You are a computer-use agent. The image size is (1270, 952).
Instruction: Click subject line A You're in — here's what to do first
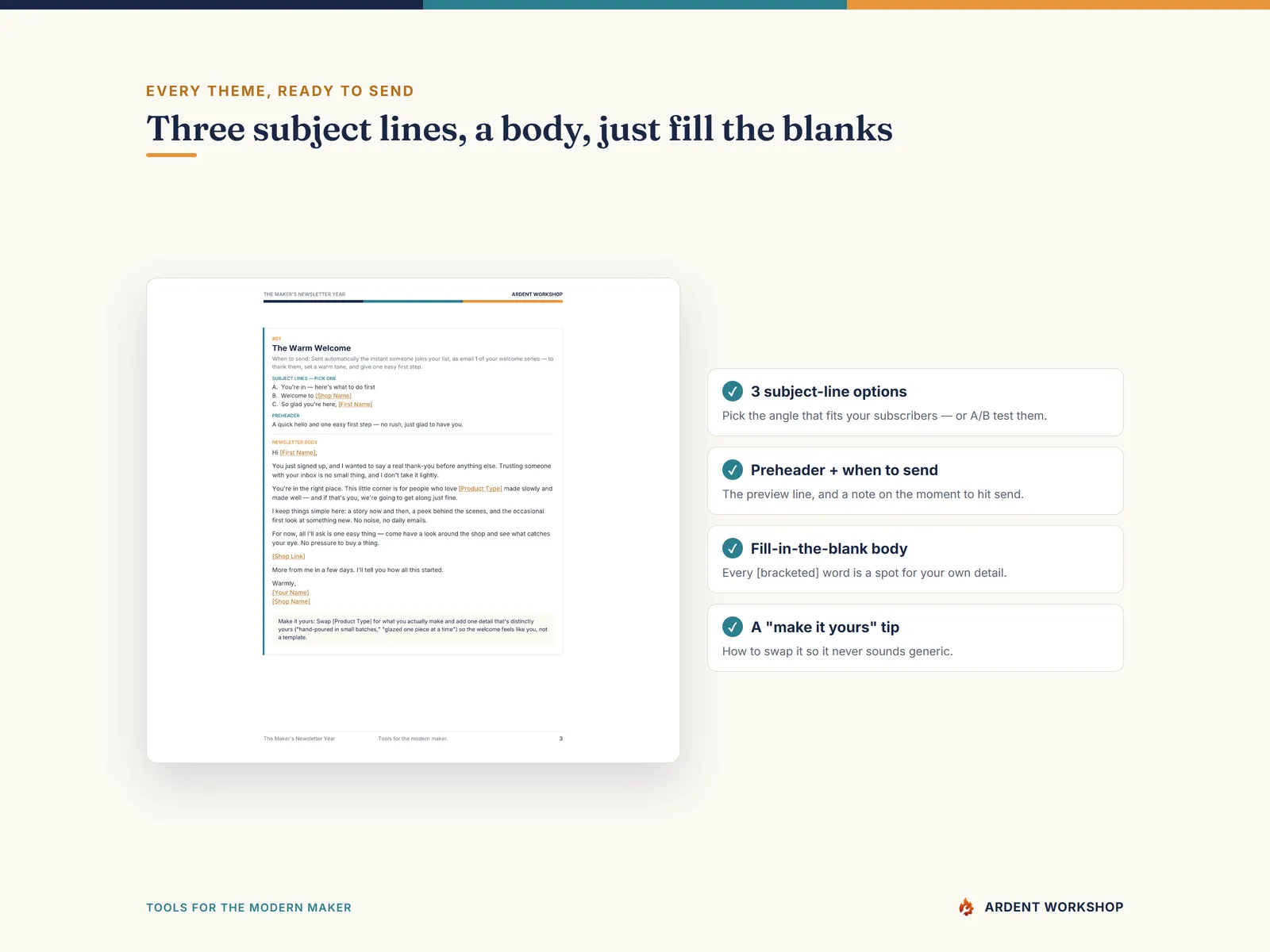point(324,387)
